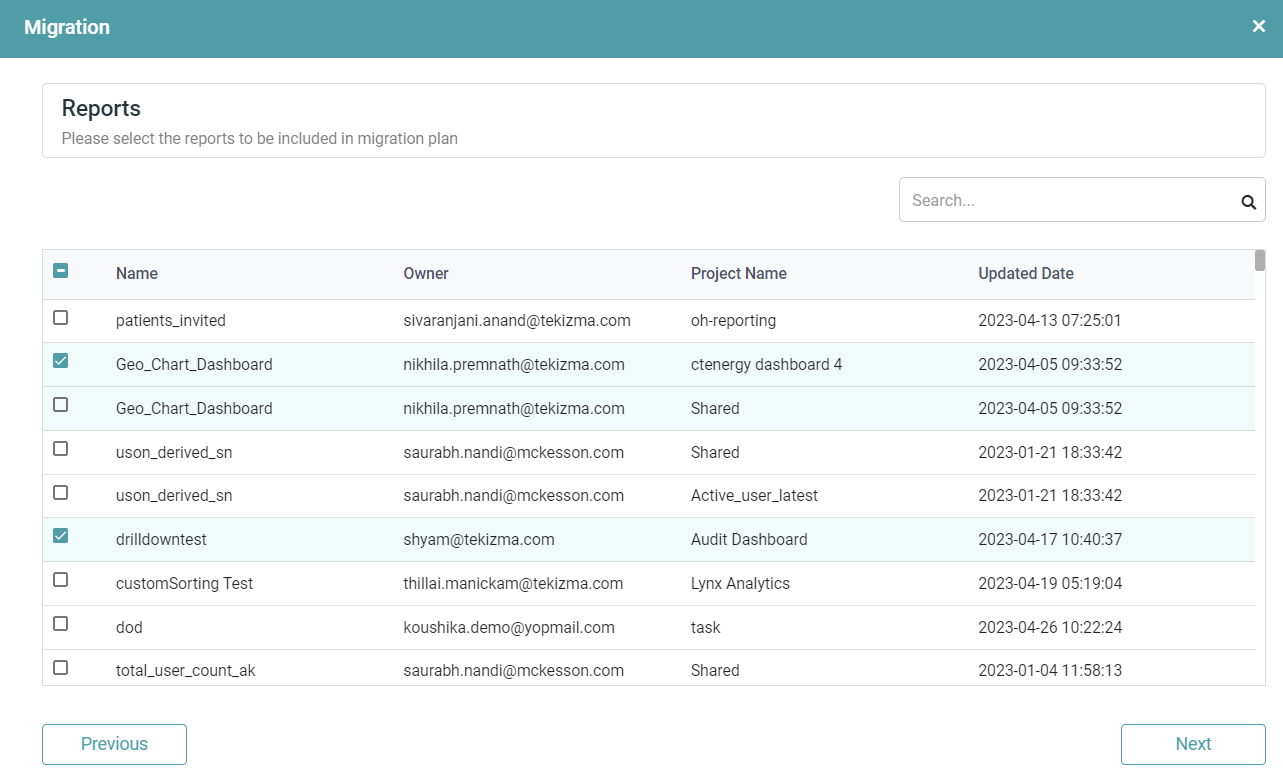Select the patients_invited report checkbox
Screen dimensions: 1283x772
point(61,318)
